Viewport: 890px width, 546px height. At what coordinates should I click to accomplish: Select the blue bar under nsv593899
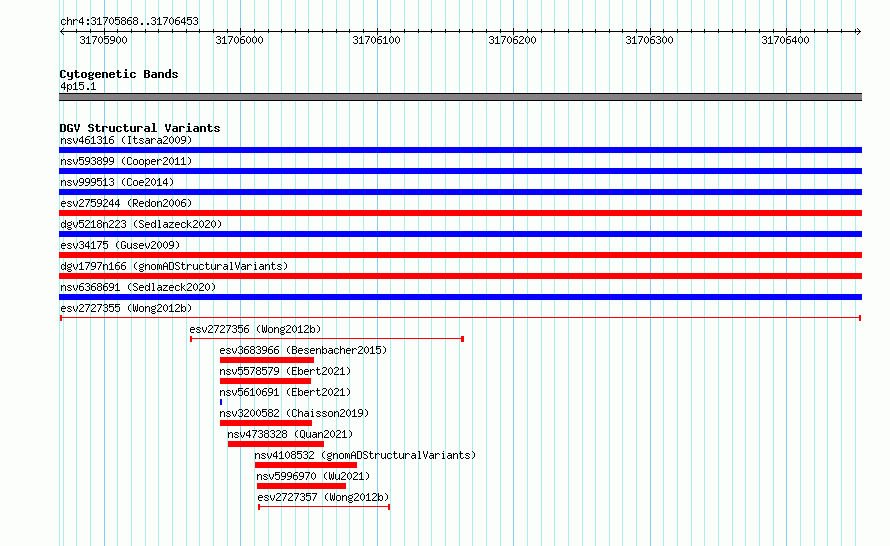[x=460, y=171]
